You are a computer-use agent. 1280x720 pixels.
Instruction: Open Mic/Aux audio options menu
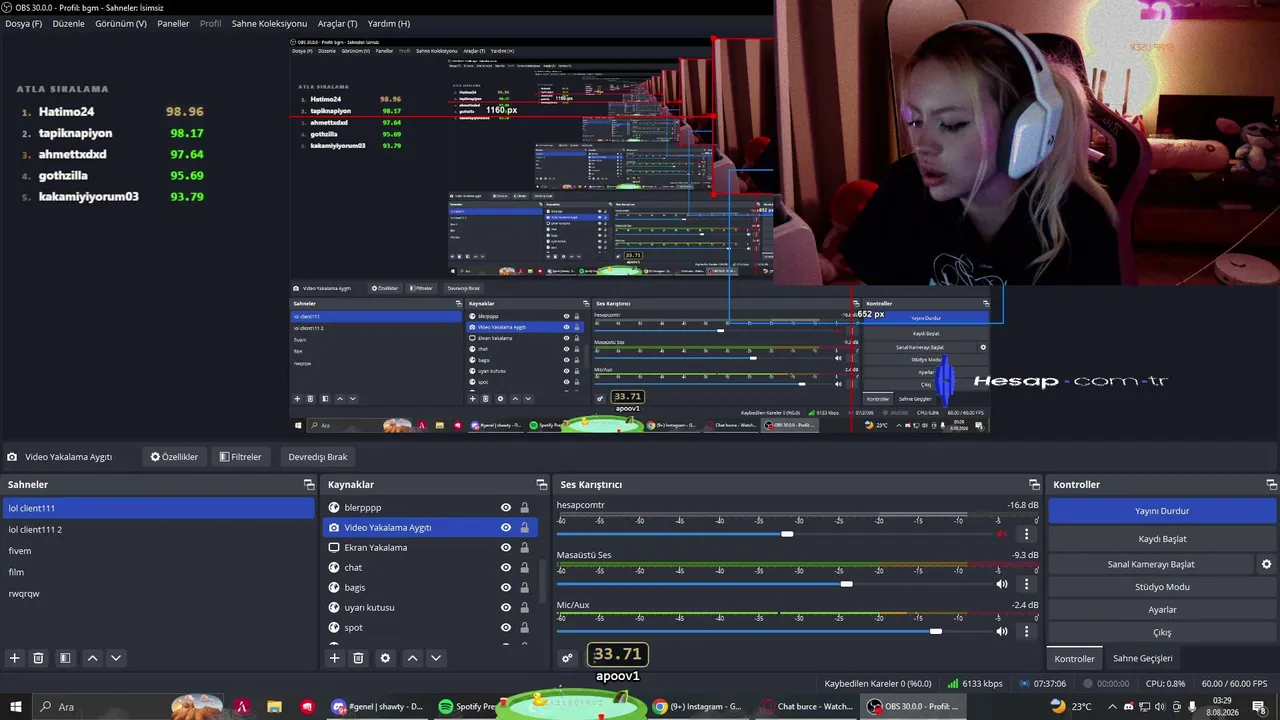1026,632
